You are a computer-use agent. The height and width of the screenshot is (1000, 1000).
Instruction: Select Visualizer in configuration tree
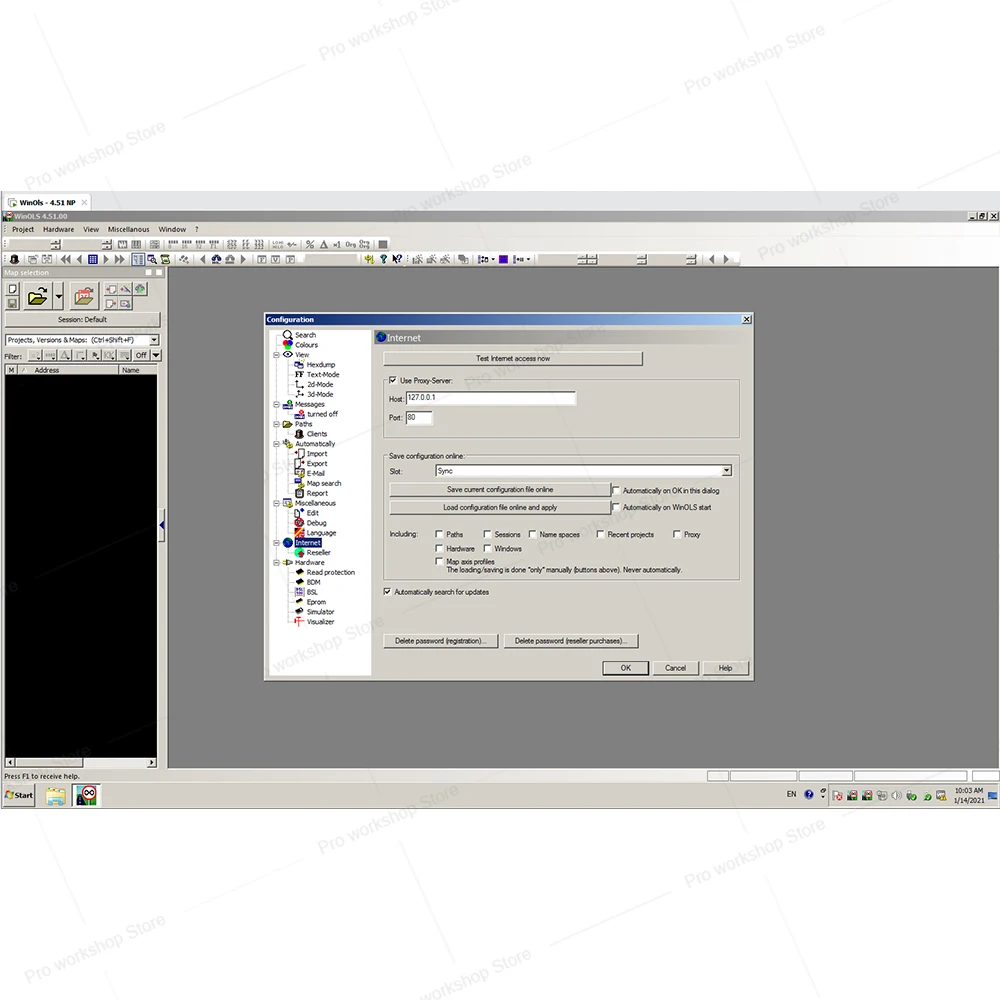point(320,622)
